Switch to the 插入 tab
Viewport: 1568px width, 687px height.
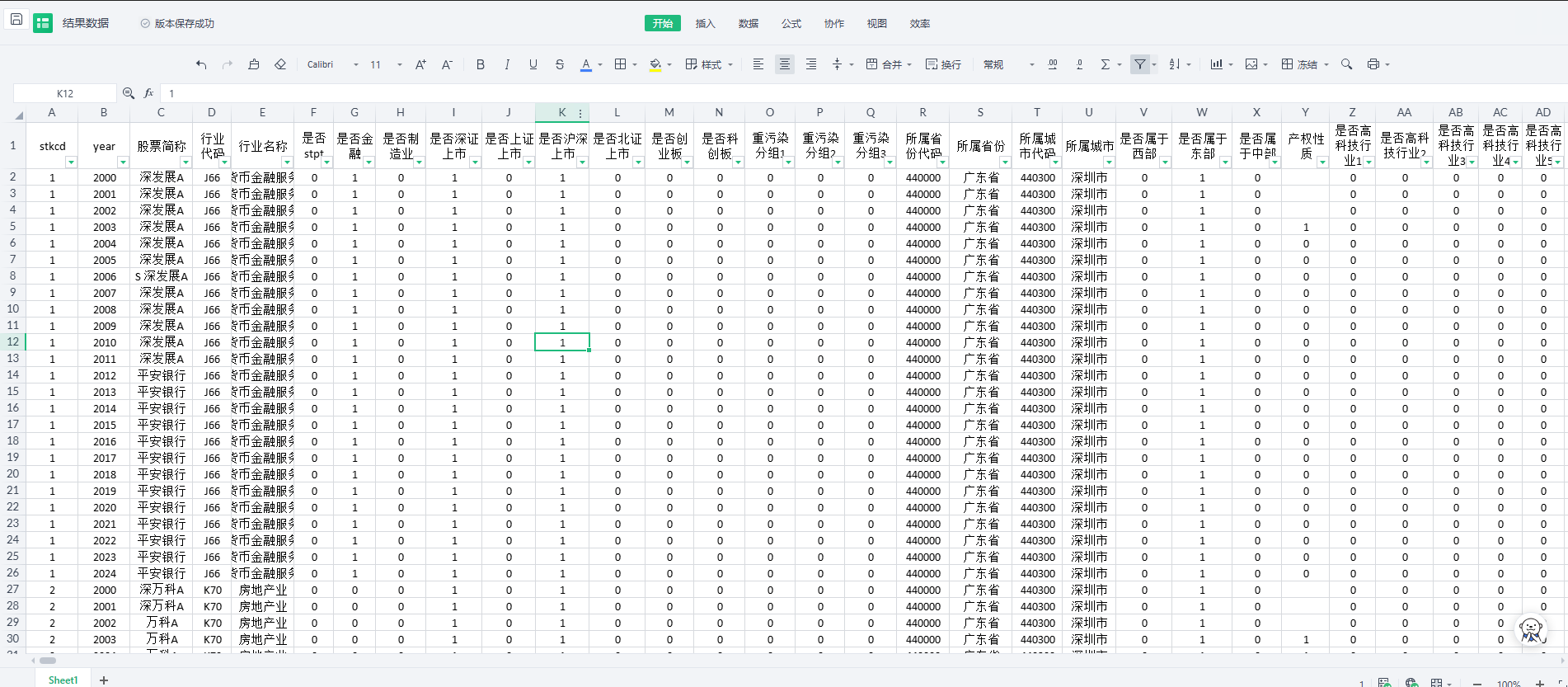(x=705, y=23)
